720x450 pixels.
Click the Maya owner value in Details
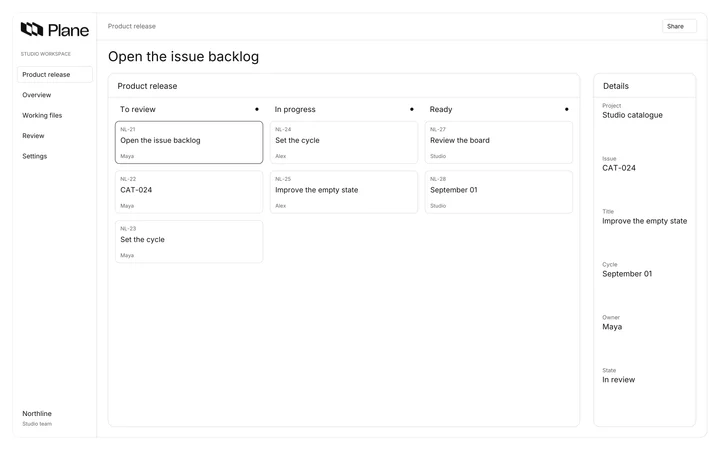(612, 327)
